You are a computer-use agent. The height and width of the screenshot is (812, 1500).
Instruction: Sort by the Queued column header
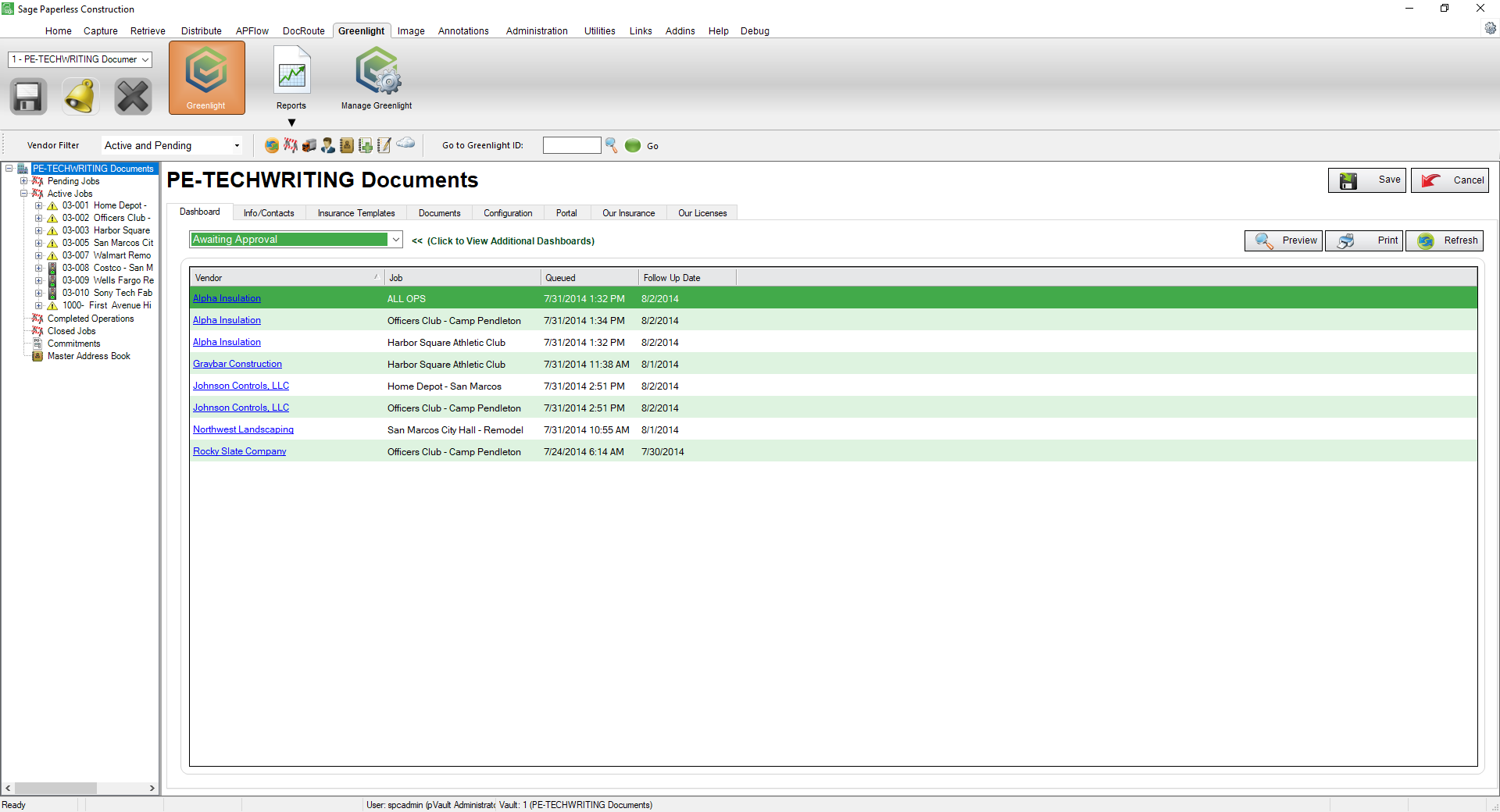[590, 278]
